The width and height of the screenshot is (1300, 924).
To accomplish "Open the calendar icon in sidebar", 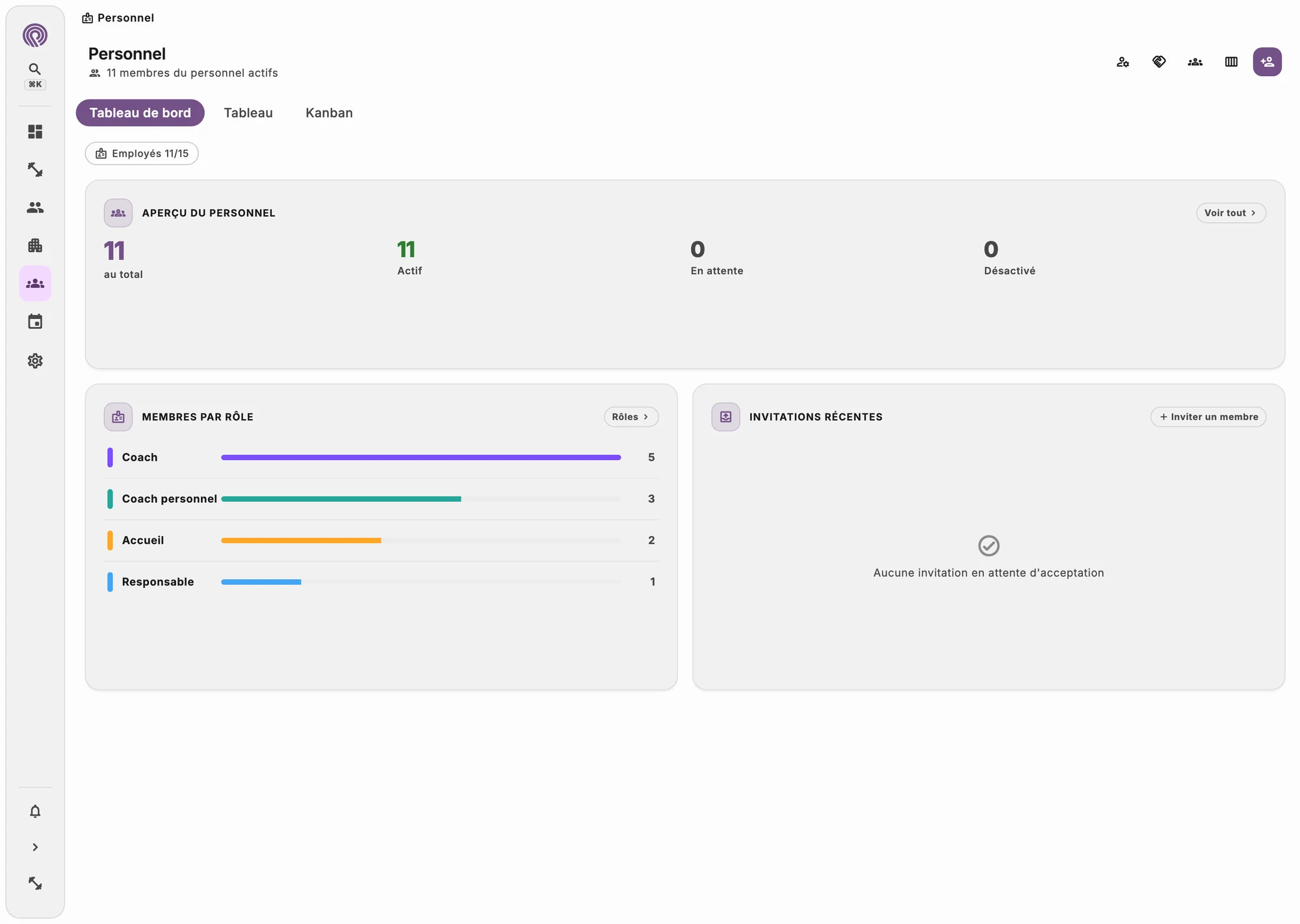I will (x=35, y=322).
